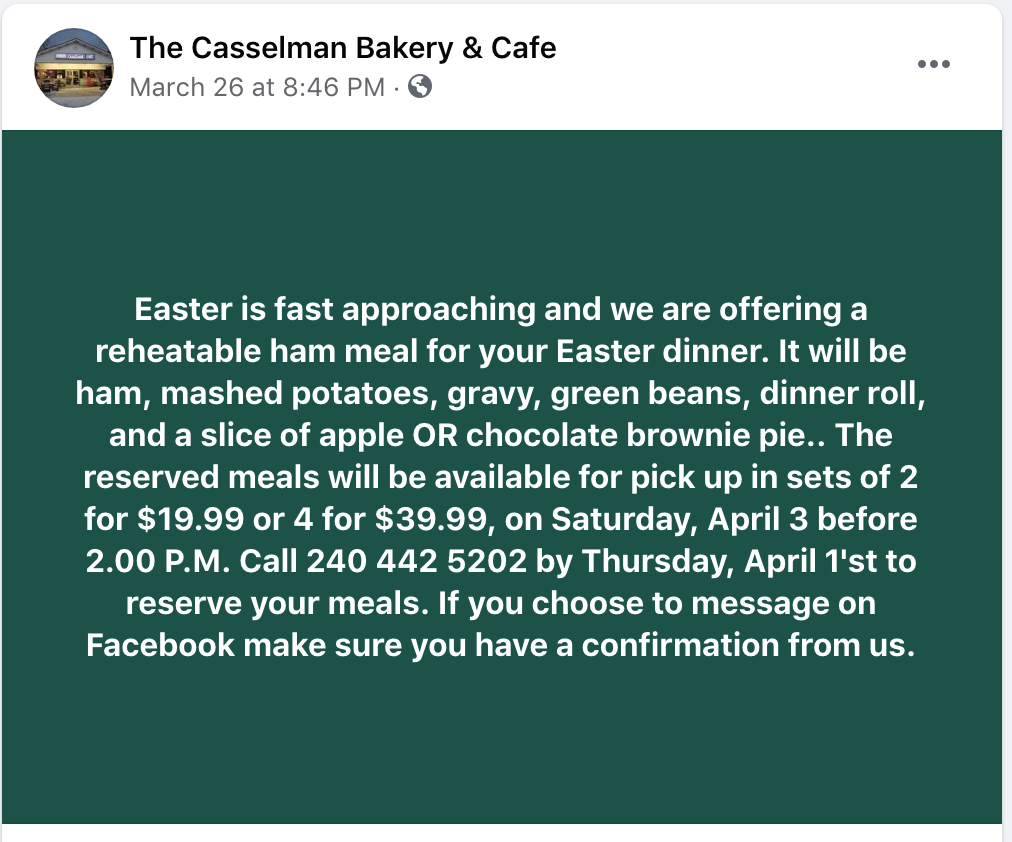Click the opening words Easter is fast approaching
Viewport: 1012px width, 842px height.
point(334,309)
